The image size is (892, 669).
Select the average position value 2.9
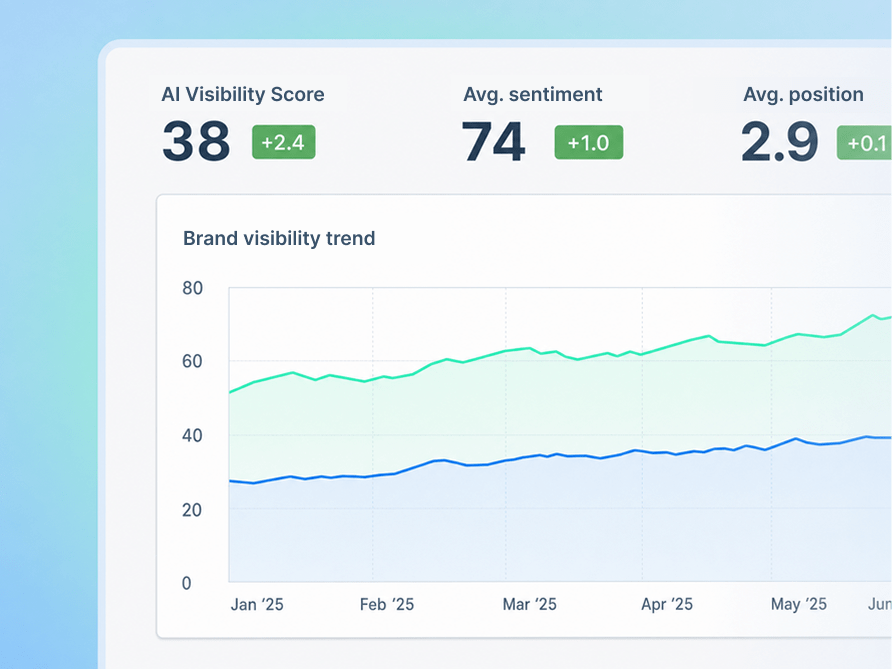coord(779,141)
